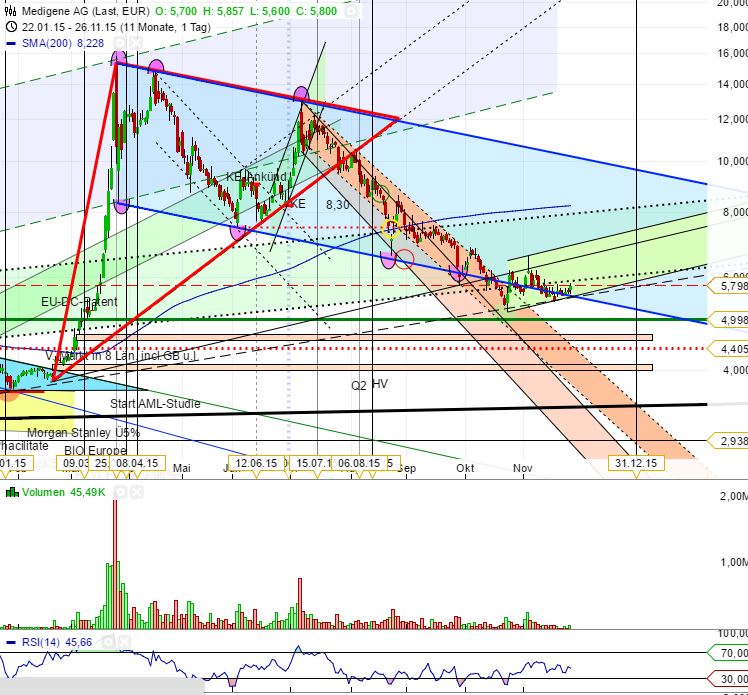This screenshot has height=695, width=748.
Task: Select the 15.07.1 date flag
Action: pyautogui.click(x=313, y=463)
